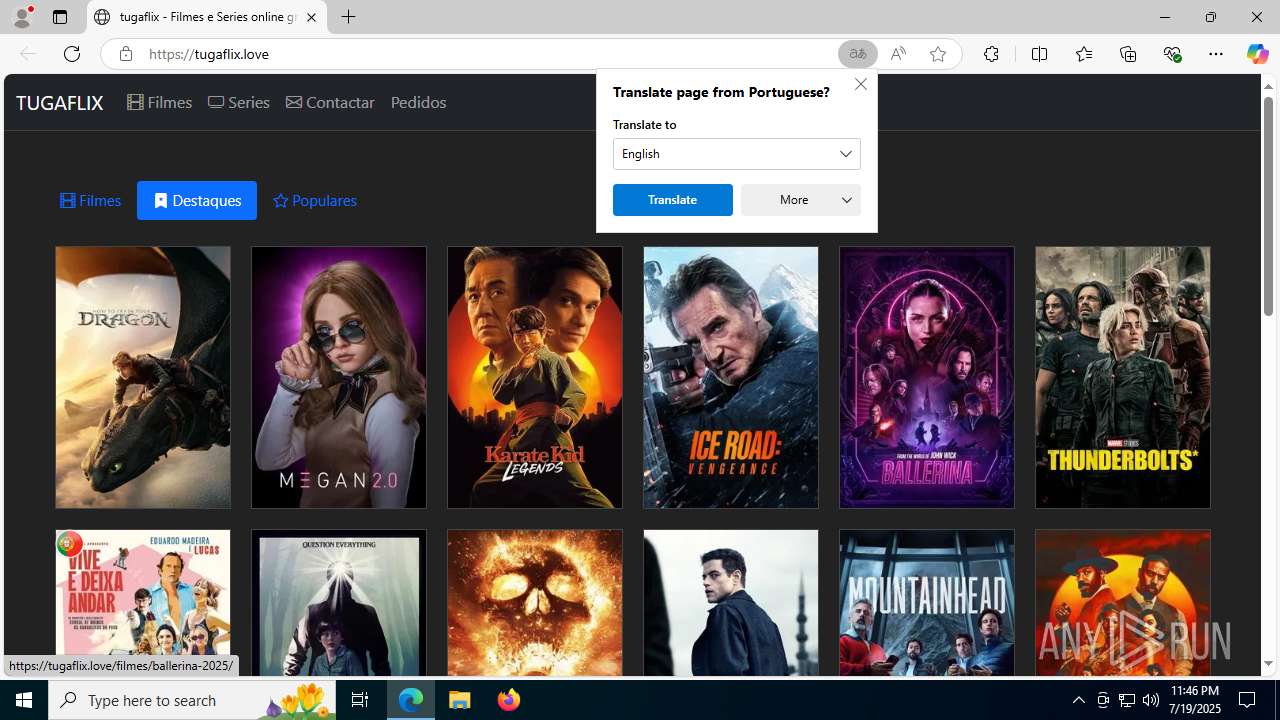Open the flaming skull movie poster

pyautogui.click(x=535, y=603)
